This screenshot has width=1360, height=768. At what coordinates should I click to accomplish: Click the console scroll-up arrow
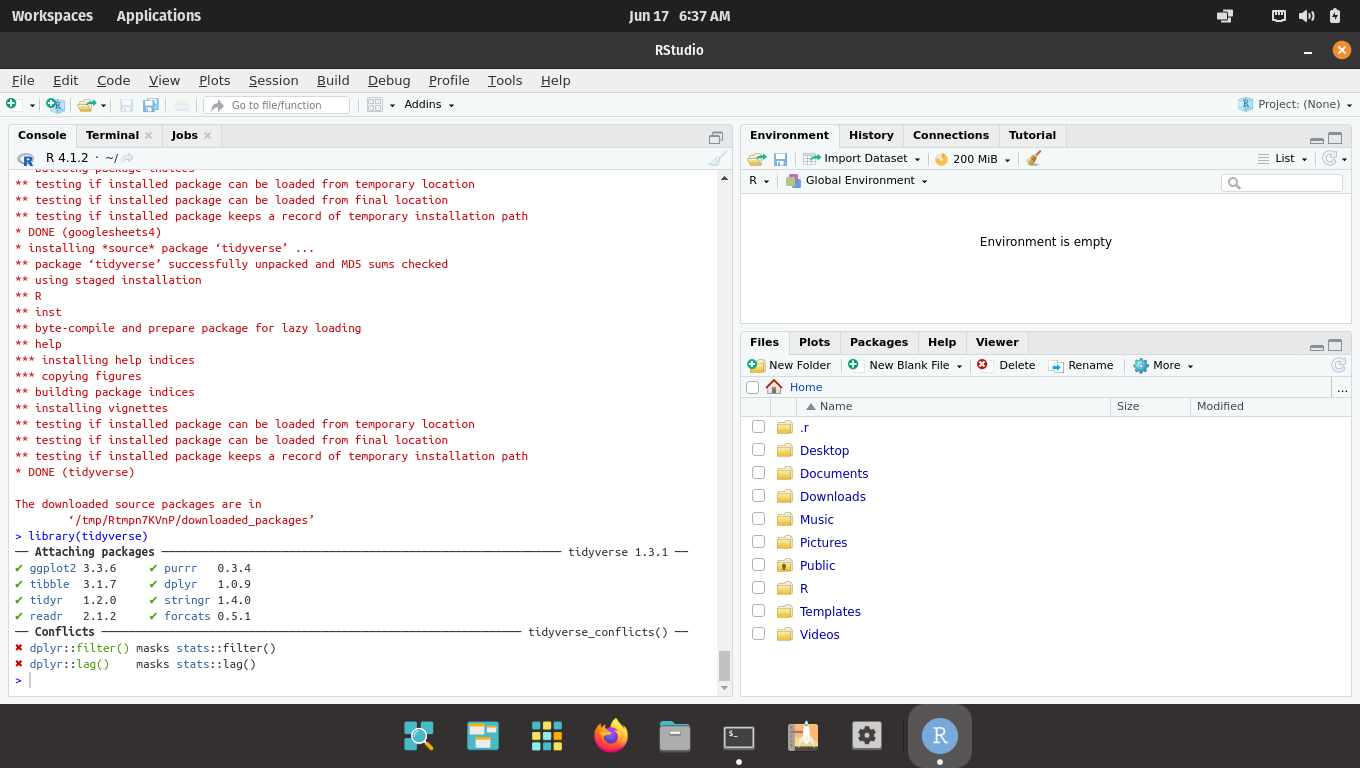[724, 178]
